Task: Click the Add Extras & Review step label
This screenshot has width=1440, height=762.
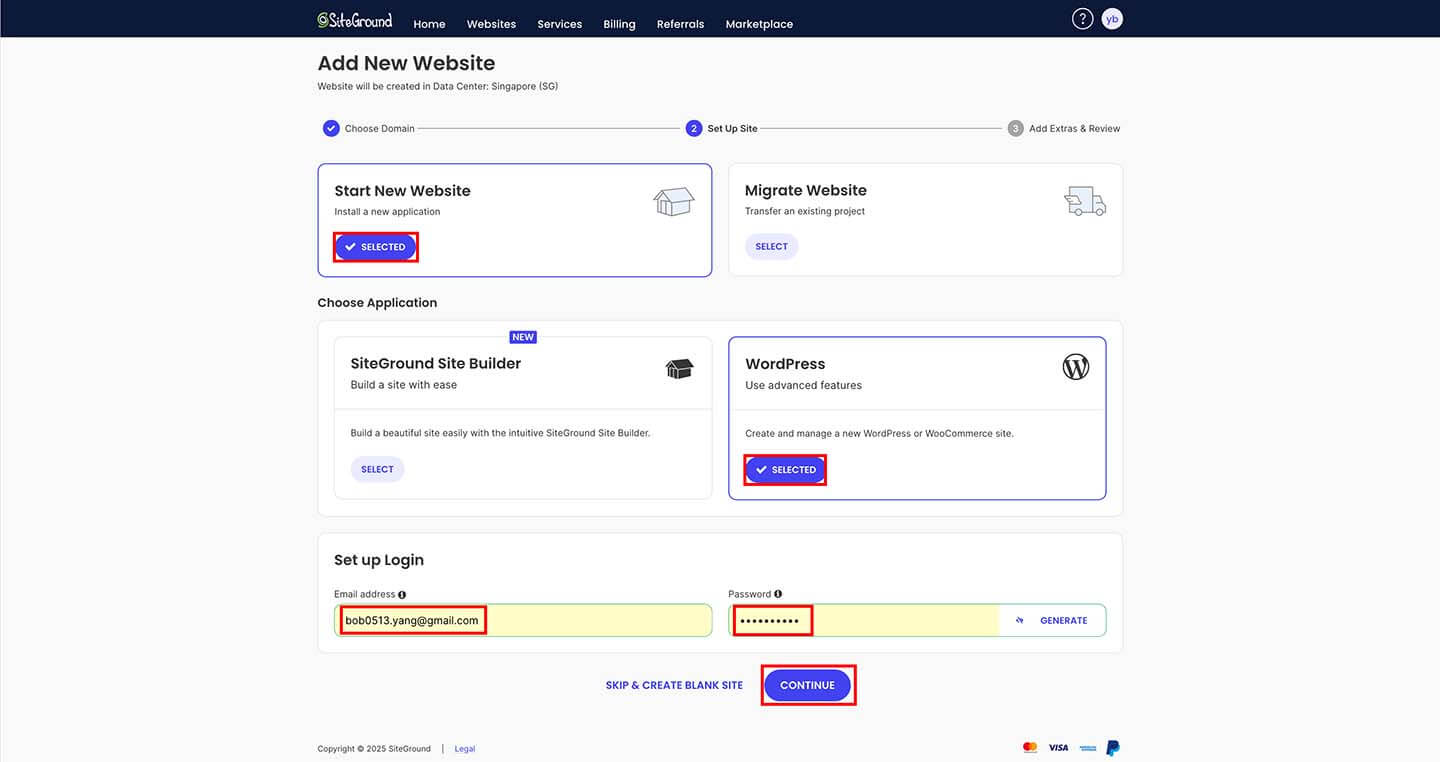Action: click(1075, 128)
